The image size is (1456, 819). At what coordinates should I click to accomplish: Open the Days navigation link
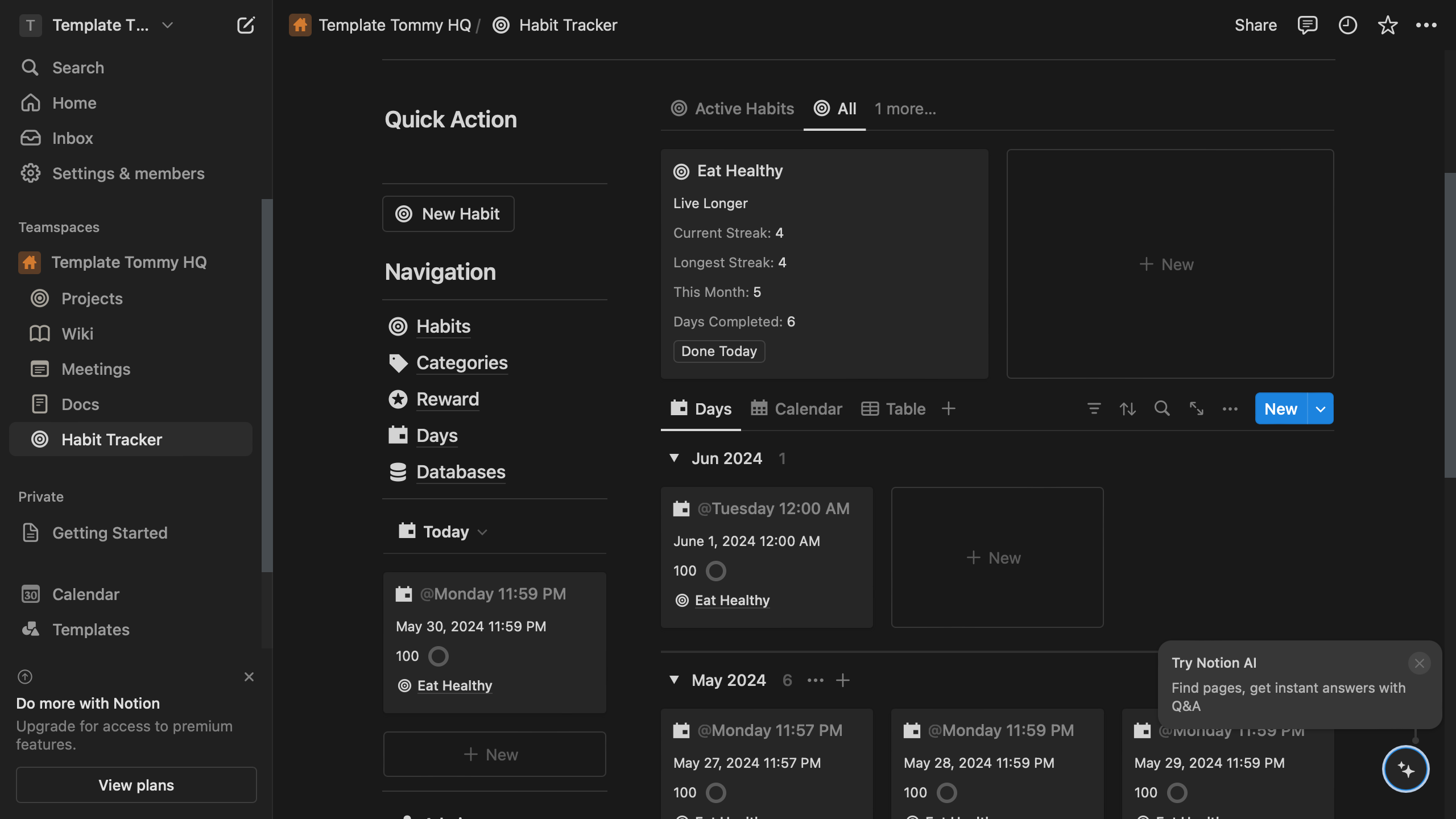coord(437,436)
